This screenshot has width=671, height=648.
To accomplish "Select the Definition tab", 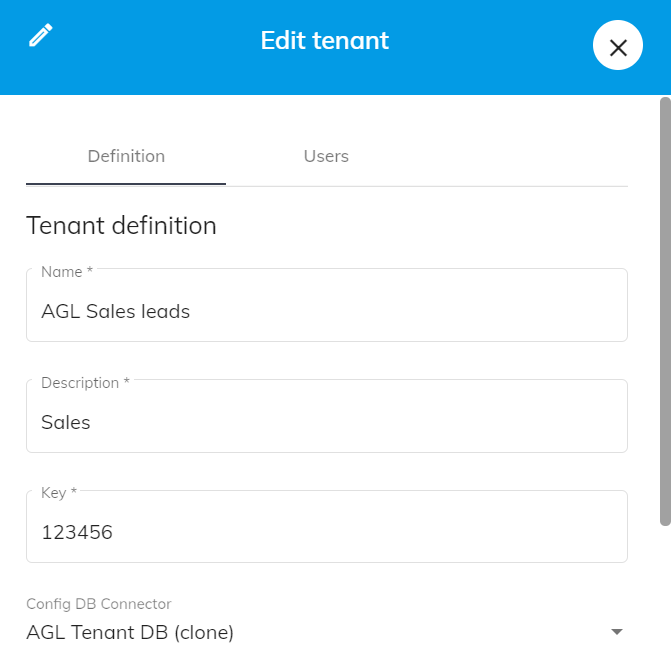I will 126,156.
